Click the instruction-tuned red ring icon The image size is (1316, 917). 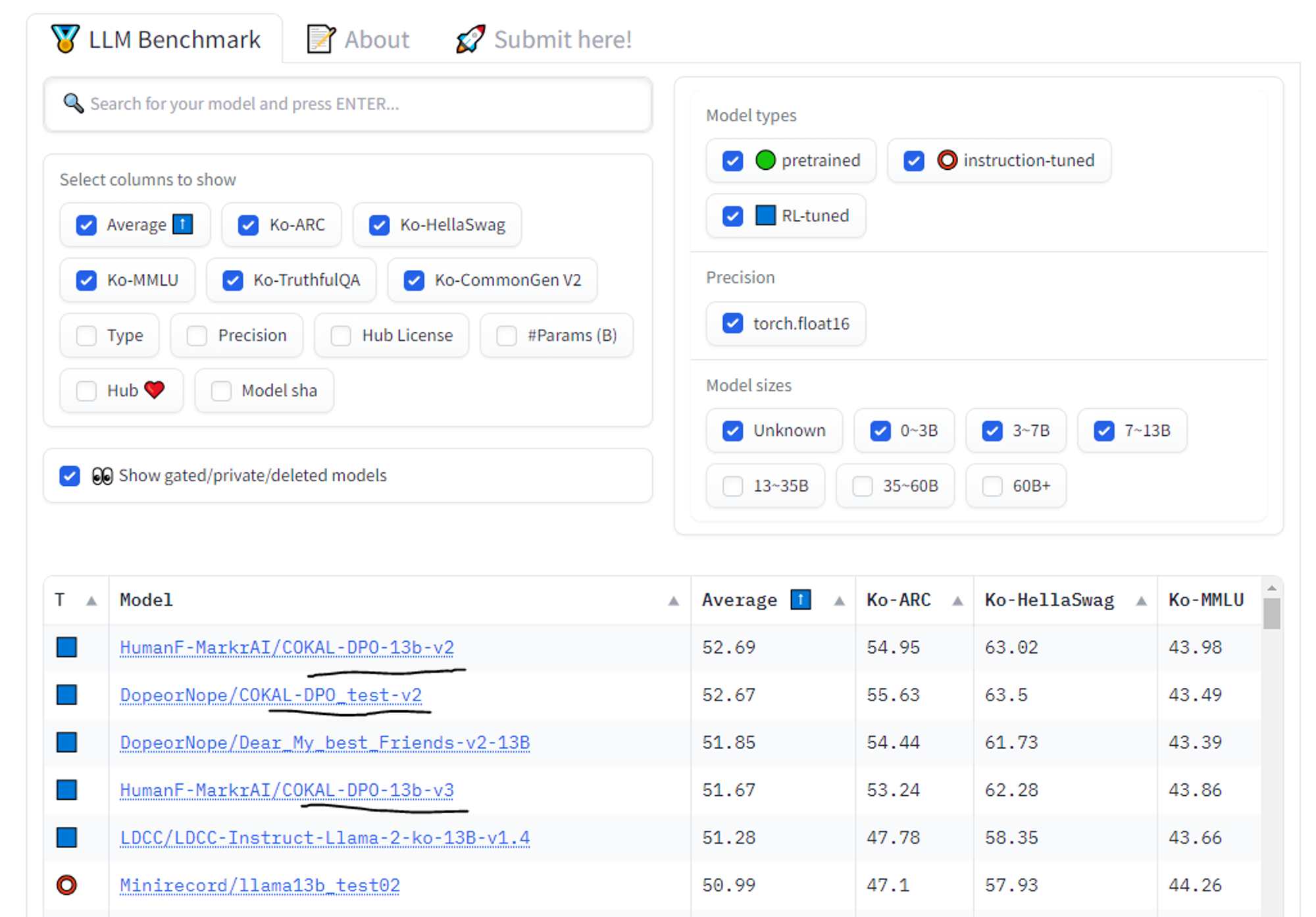(947, 160)
